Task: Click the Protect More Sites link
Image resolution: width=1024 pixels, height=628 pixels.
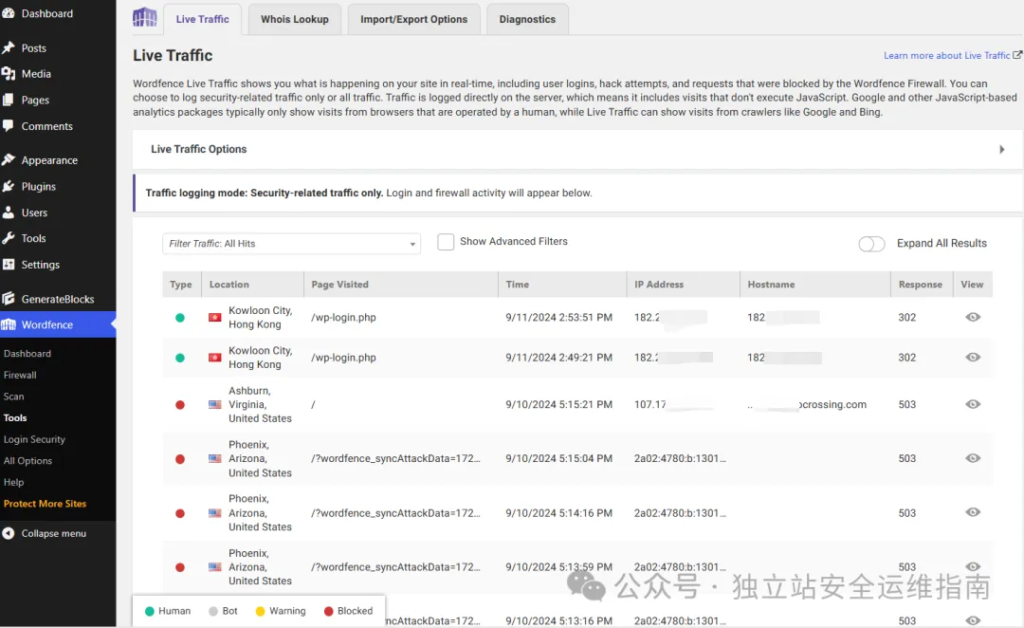Action: pyautogui.click(x=44, y=504)
